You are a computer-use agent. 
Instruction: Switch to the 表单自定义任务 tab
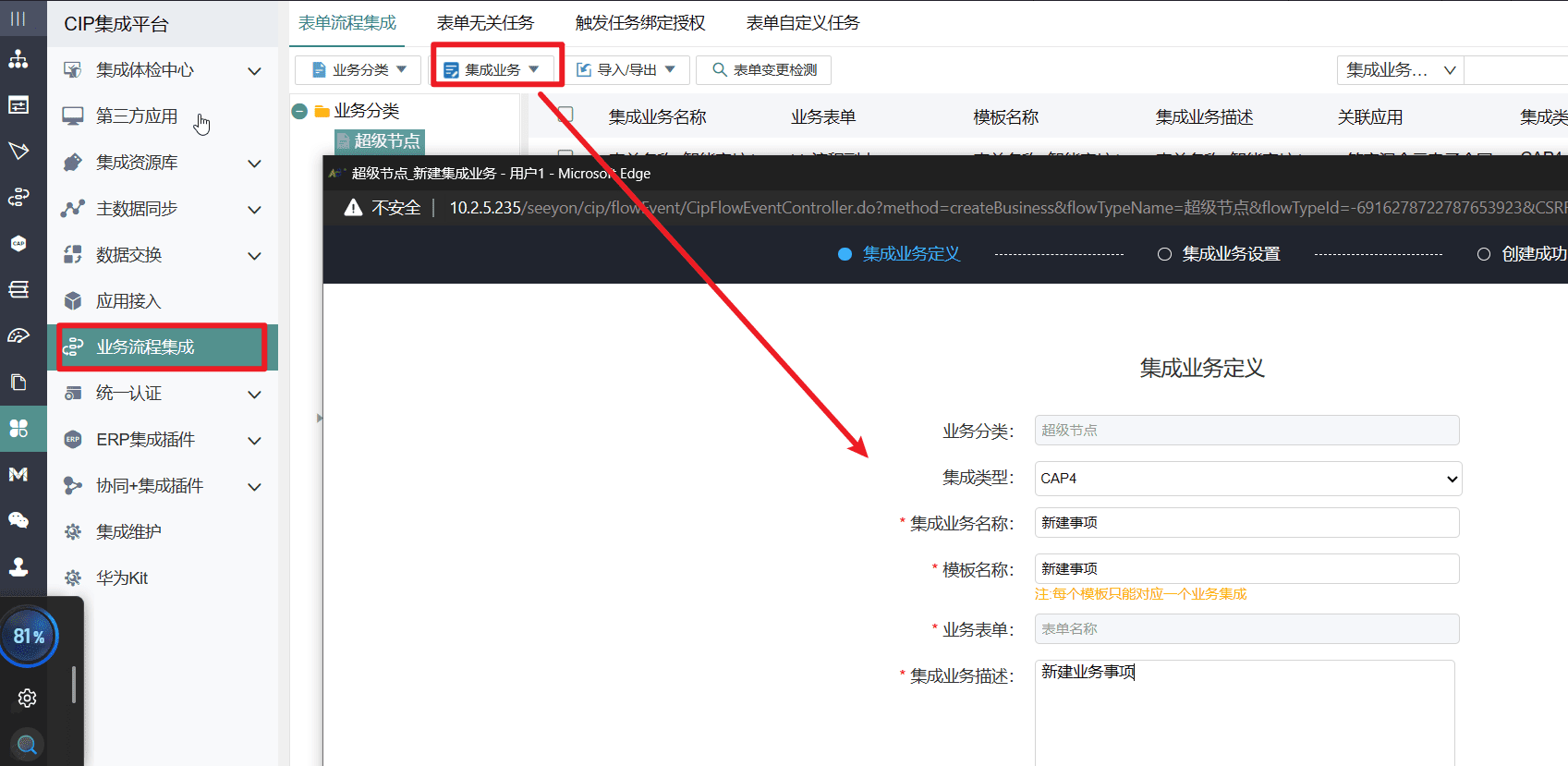point(803,23)
